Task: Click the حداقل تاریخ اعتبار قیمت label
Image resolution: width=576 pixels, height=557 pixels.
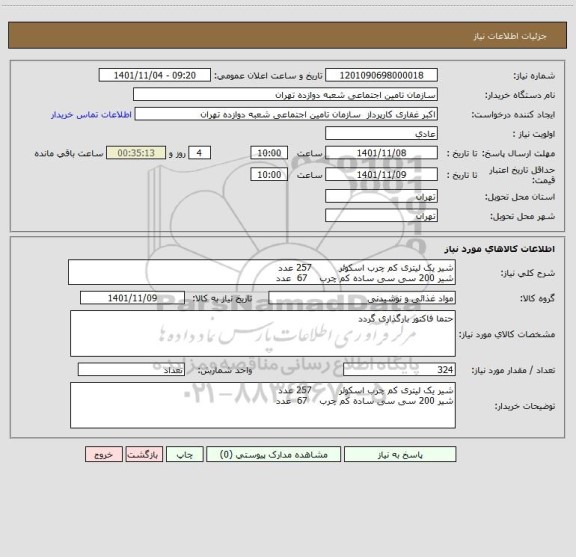Action: [x=522, y=175]
